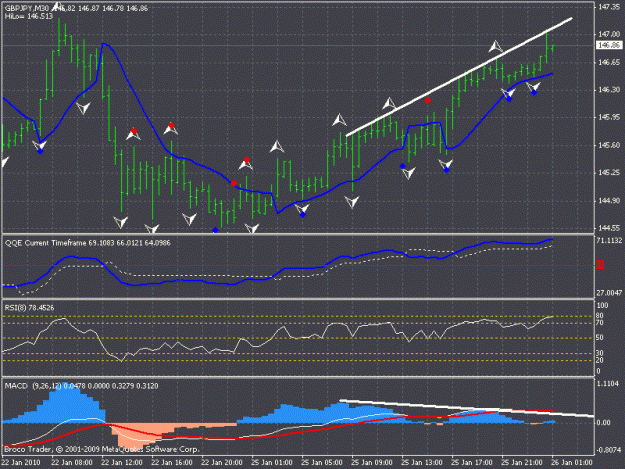Click the 1.1104 MACD scale value
The height and width of the screenshot is (469, 625).
[x=608, y=383]
